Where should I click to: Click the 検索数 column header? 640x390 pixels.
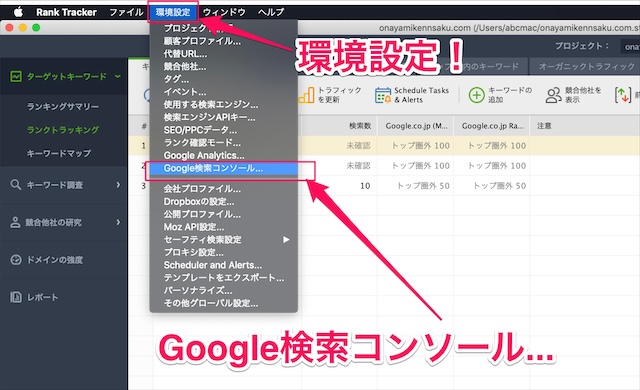pyautogui.click(x=360, y=126)
